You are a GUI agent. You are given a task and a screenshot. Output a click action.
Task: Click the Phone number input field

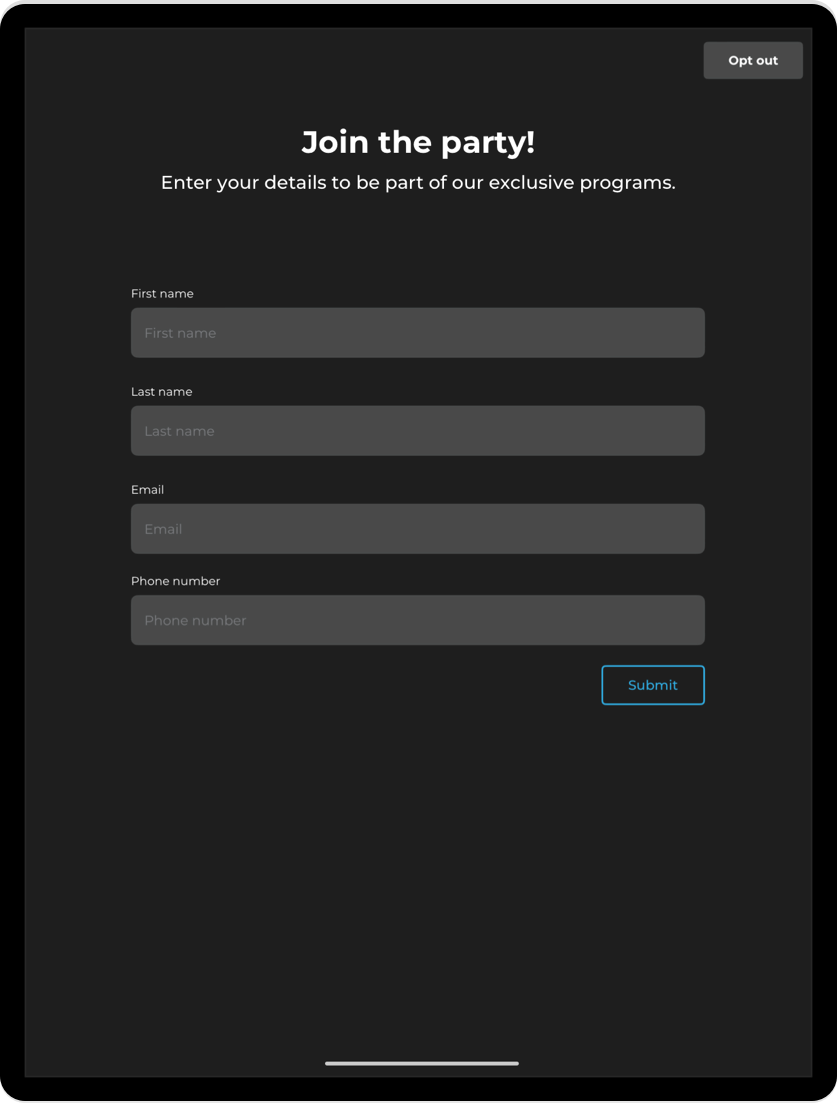[x=417, y=620]
